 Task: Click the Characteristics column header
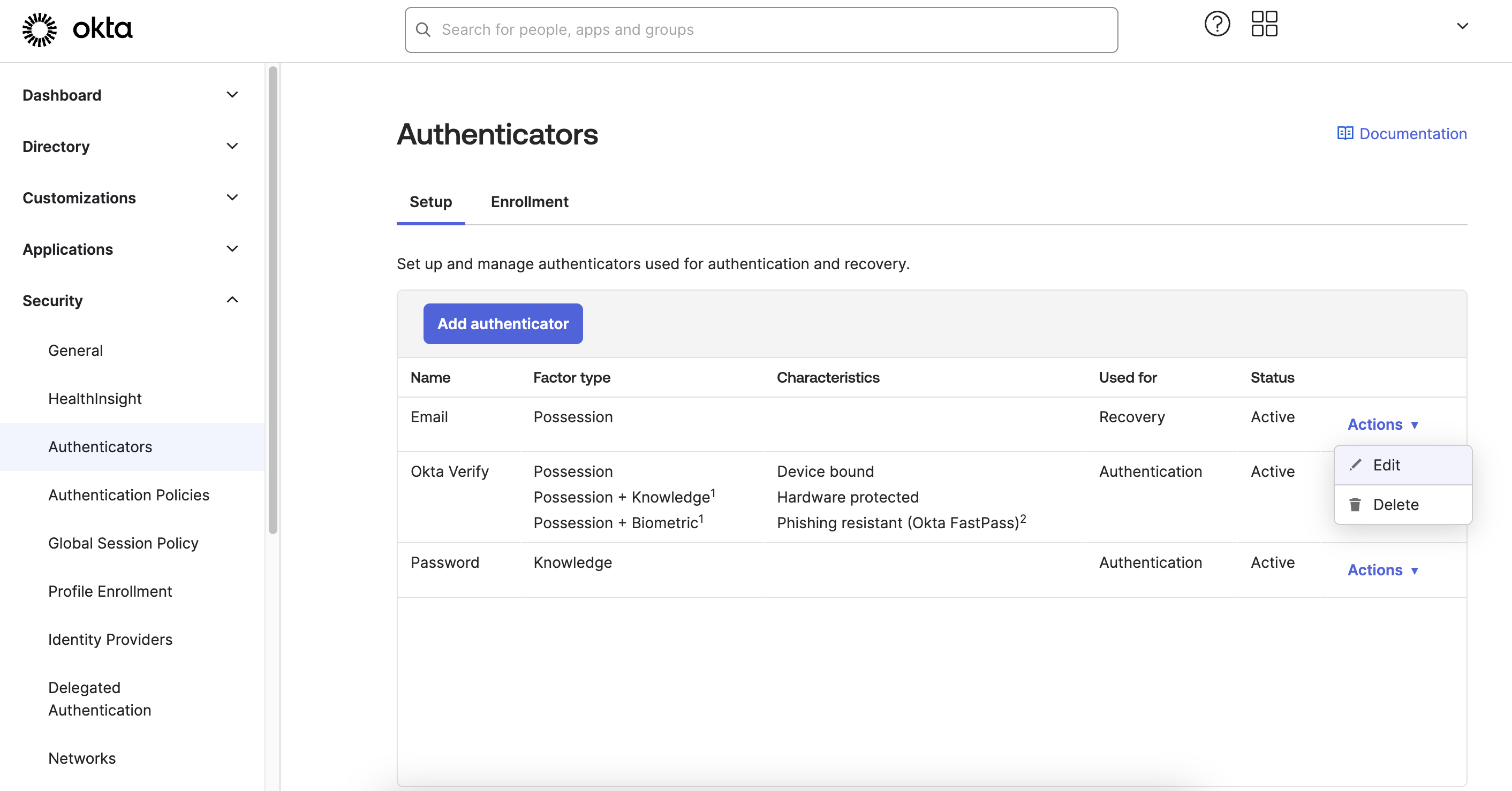click(828, 377)
